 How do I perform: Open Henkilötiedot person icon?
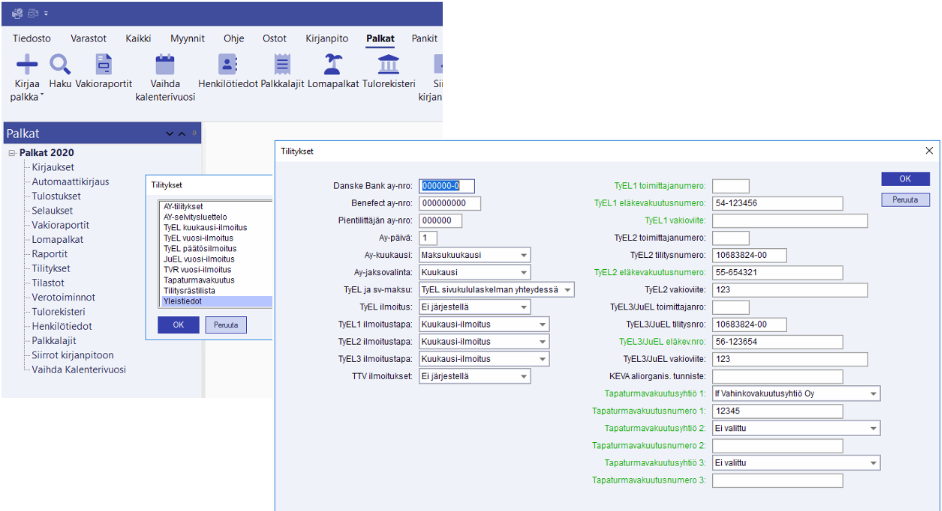(228, 65)
